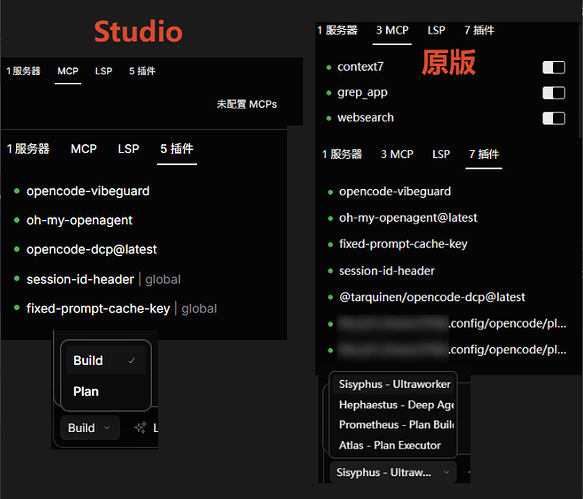Click the 未配置 MCPs message
The height and width of the screenshot is (499, 583).
point(247,104)
